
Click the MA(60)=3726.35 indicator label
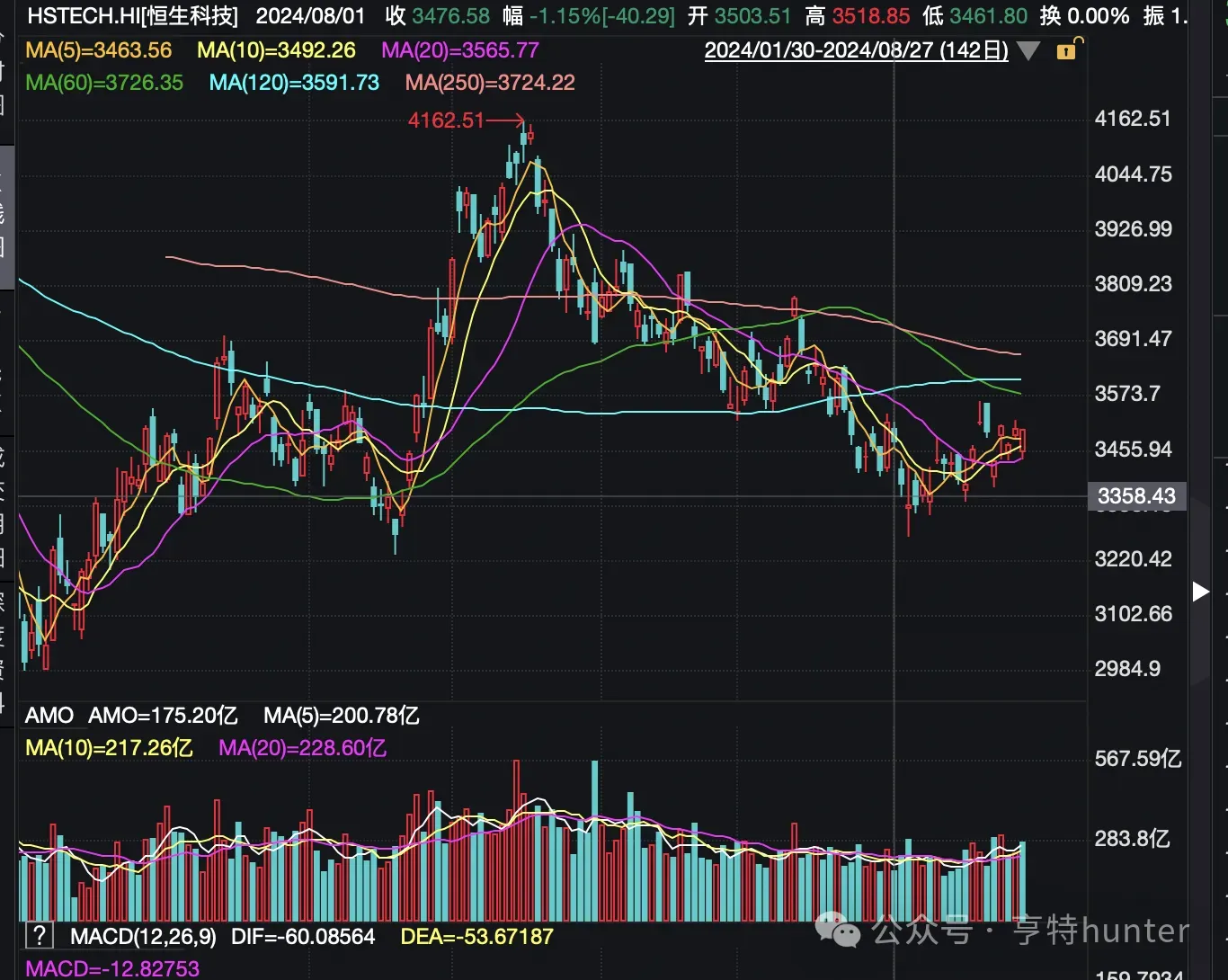[x=104, y=83]
